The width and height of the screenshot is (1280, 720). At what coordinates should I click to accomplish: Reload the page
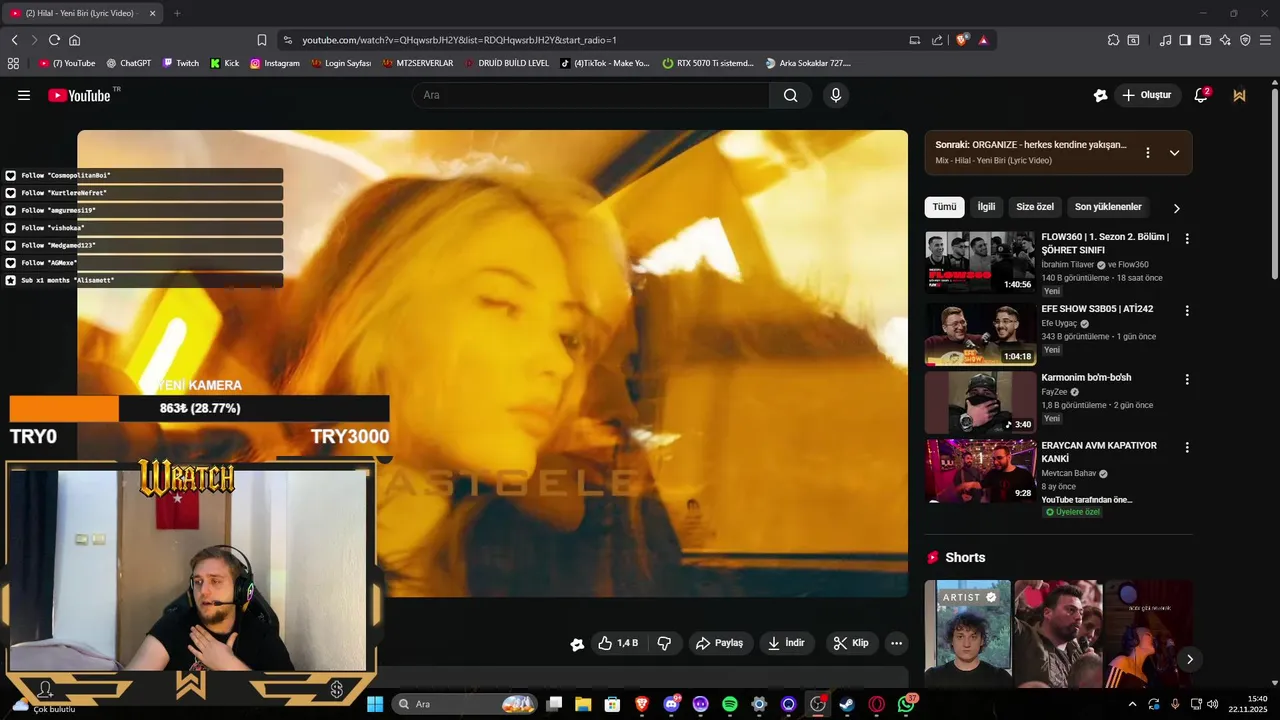click(54, 40)
